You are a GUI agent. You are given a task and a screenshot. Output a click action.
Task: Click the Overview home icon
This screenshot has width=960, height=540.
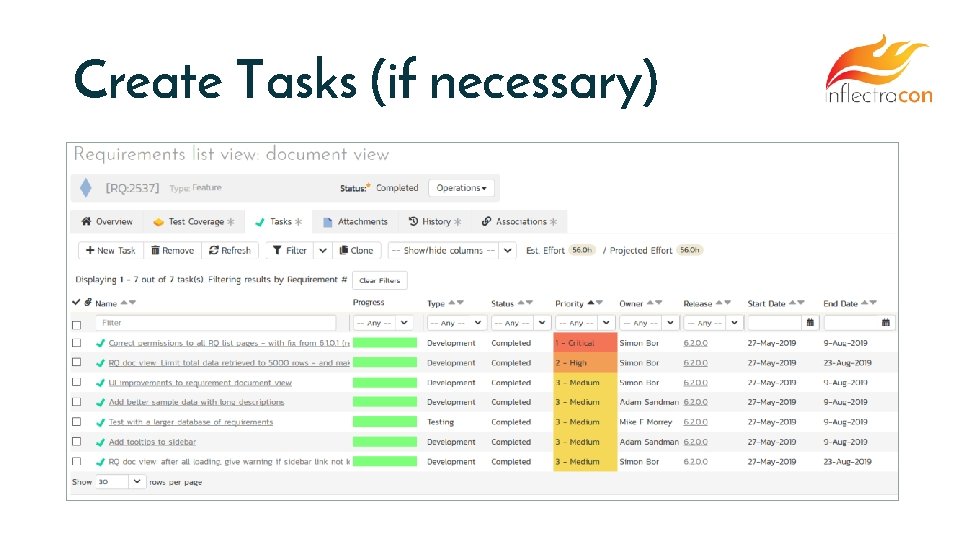[86, 222]
